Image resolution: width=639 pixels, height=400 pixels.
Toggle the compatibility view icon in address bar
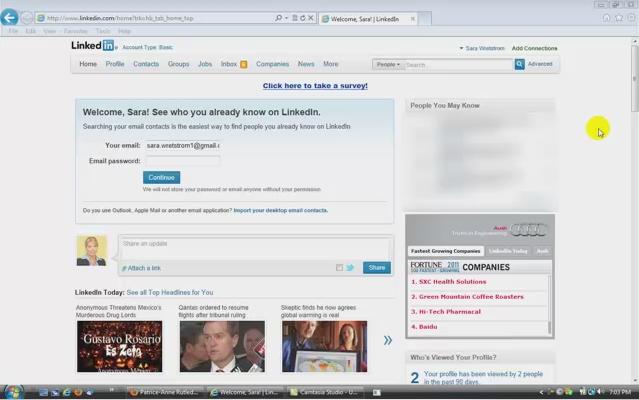295,18
